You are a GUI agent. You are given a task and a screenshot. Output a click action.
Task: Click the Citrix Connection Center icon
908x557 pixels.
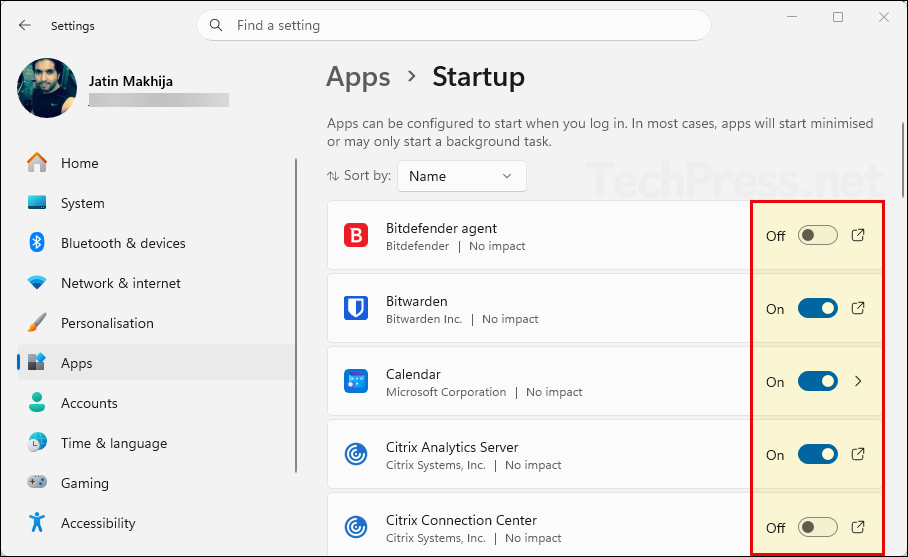(356, 527)
